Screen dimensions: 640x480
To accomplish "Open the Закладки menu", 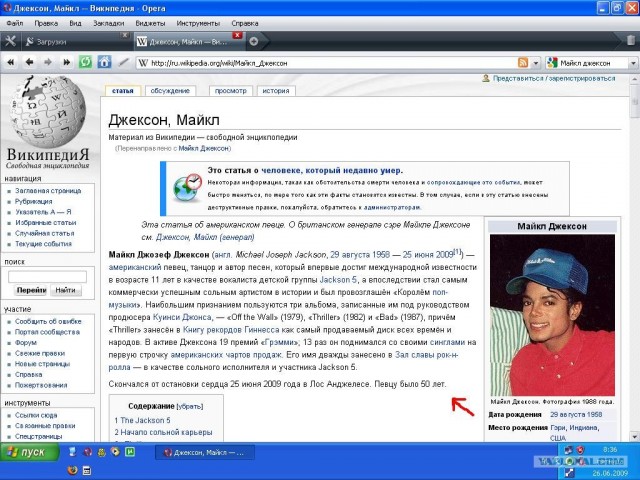I will [x=109, y=23].
